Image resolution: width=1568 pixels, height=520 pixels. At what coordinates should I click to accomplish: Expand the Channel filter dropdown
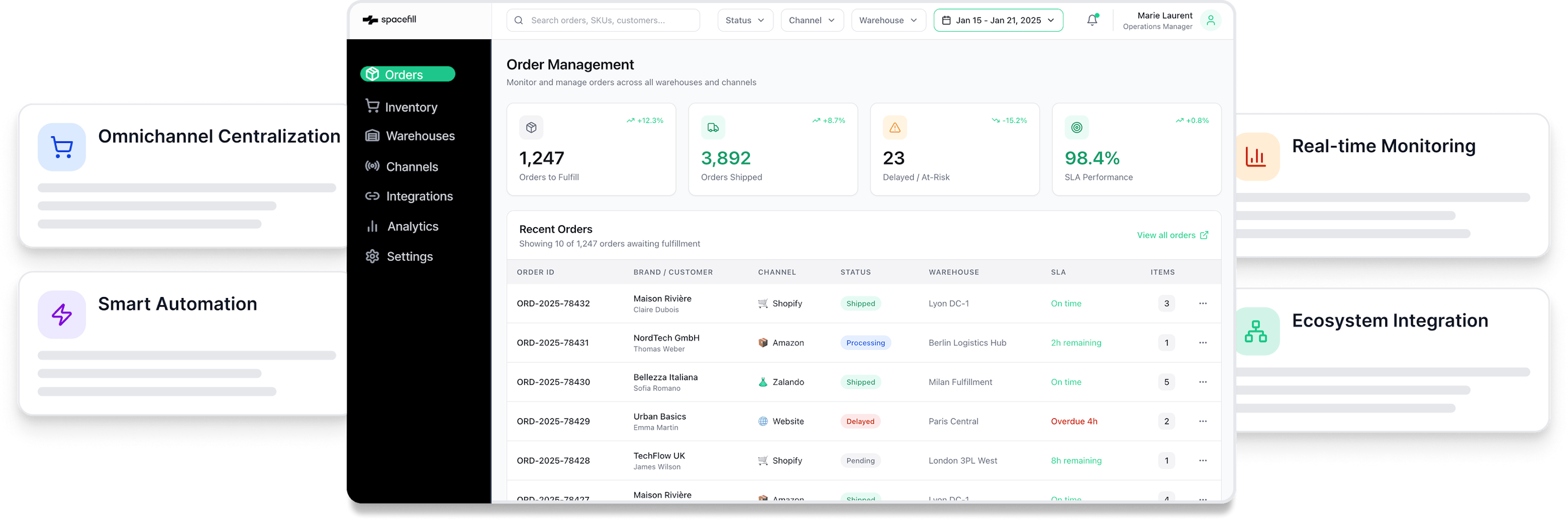pos(812,20)
